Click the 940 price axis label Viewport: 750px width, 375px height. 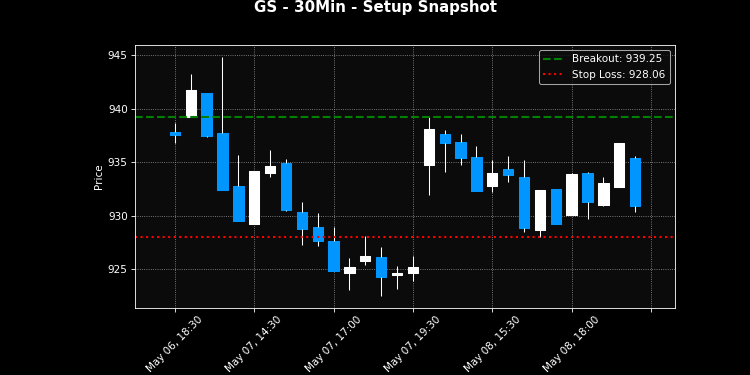[x=119, y=110]
